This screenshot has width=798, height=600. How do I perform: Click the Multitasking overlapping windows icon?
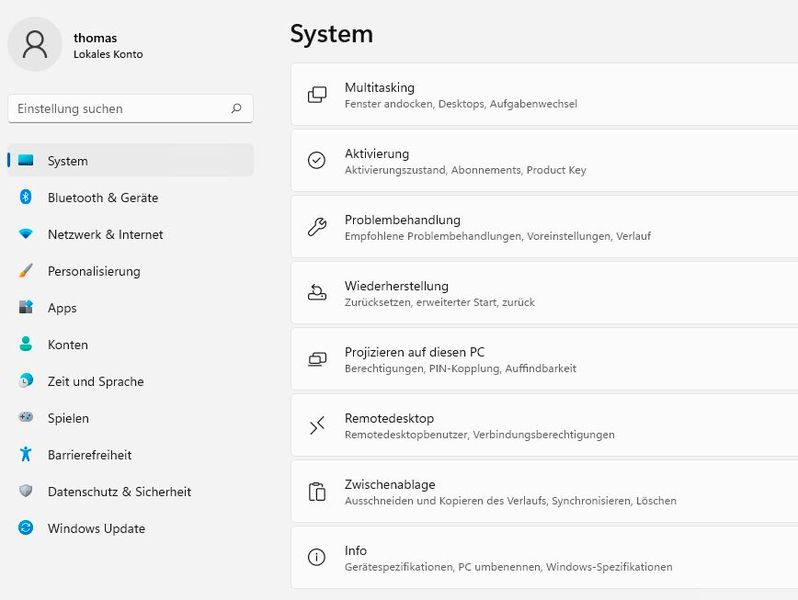tap(317, 95)
